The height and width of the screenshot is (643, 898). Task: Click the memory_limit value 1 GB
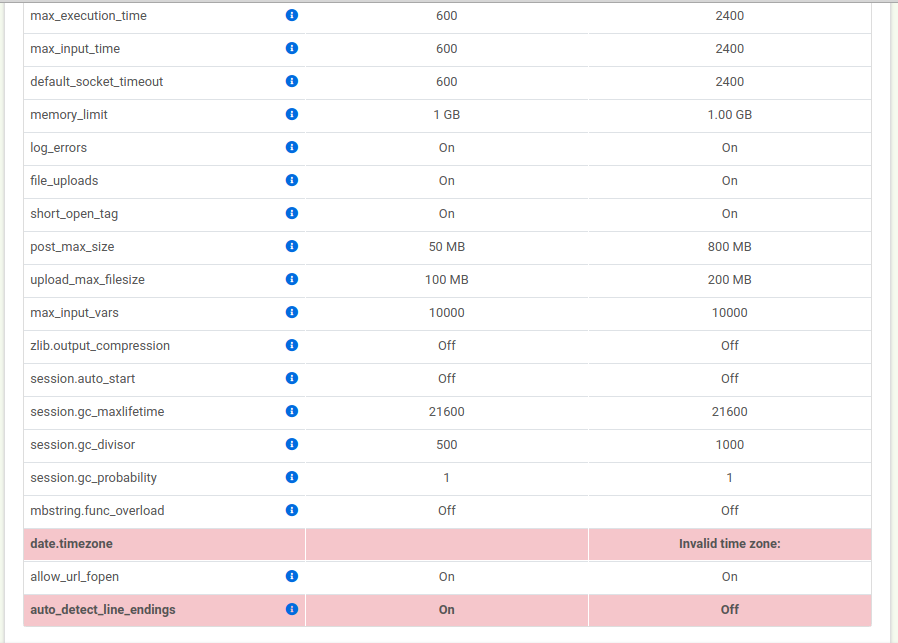pyautogui.click(x=447, y=115)
